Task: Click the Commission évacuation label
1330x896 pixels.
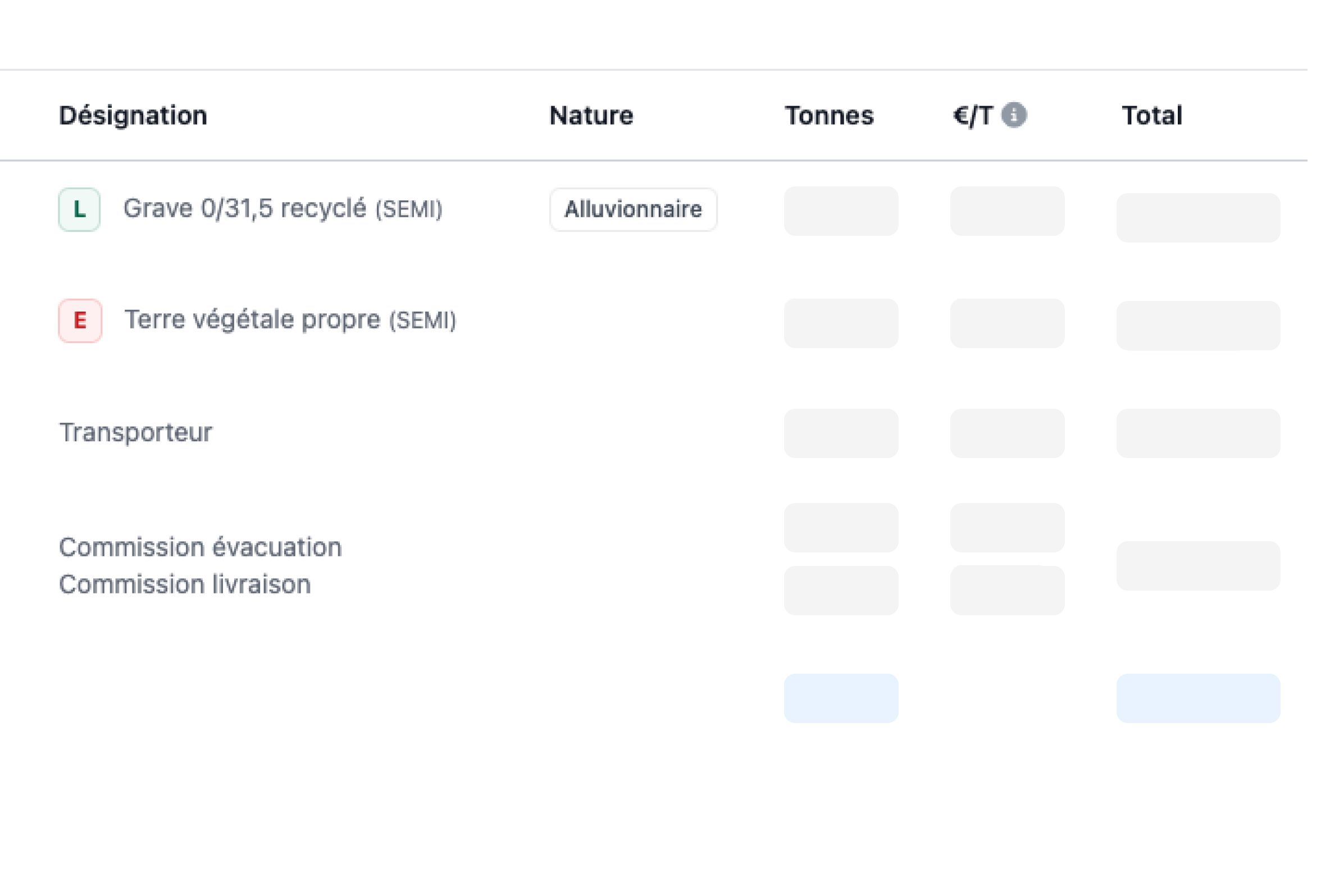Action: click(201, 547)
